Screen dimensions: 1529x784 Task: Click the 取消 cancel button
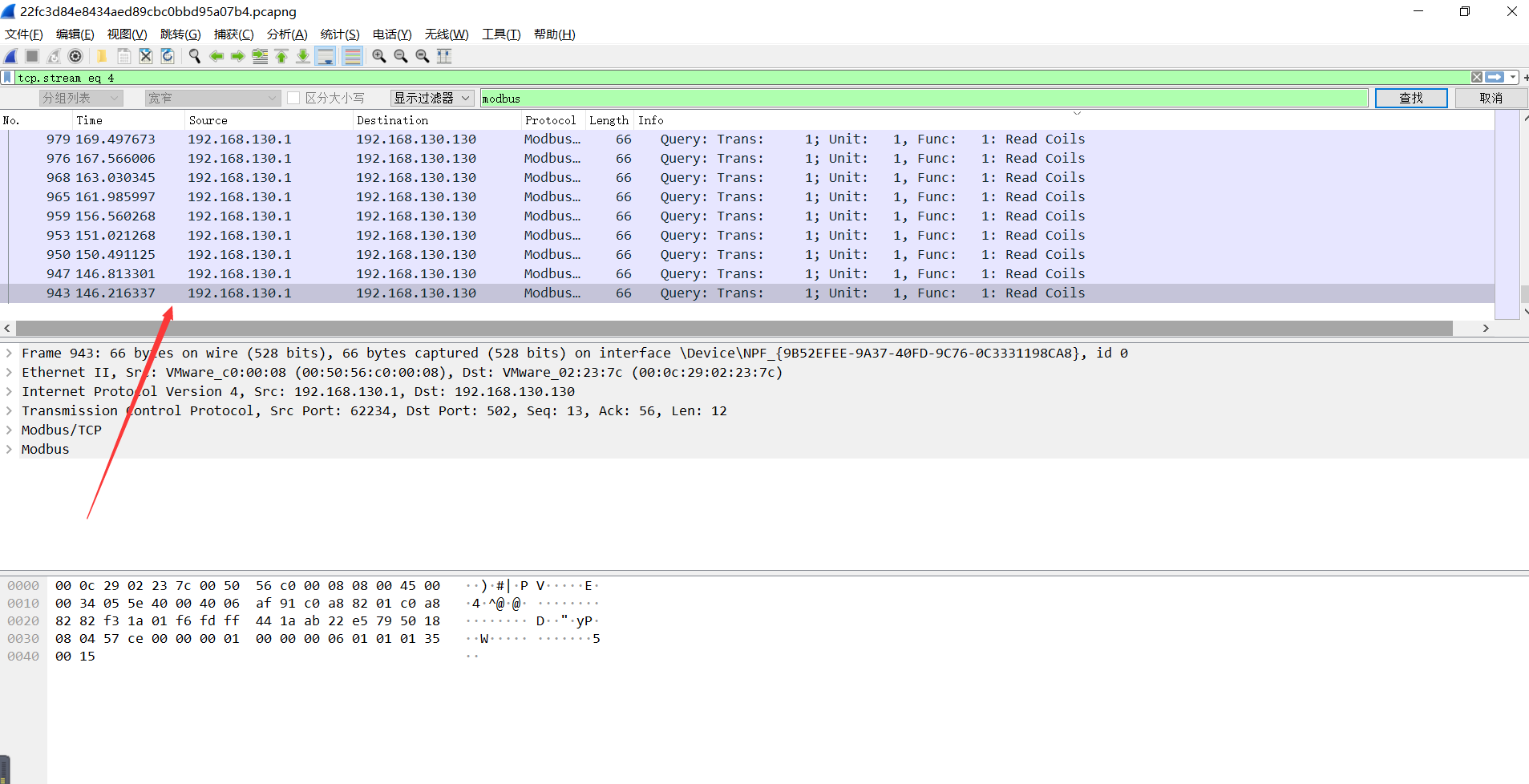click(1491, 98)
